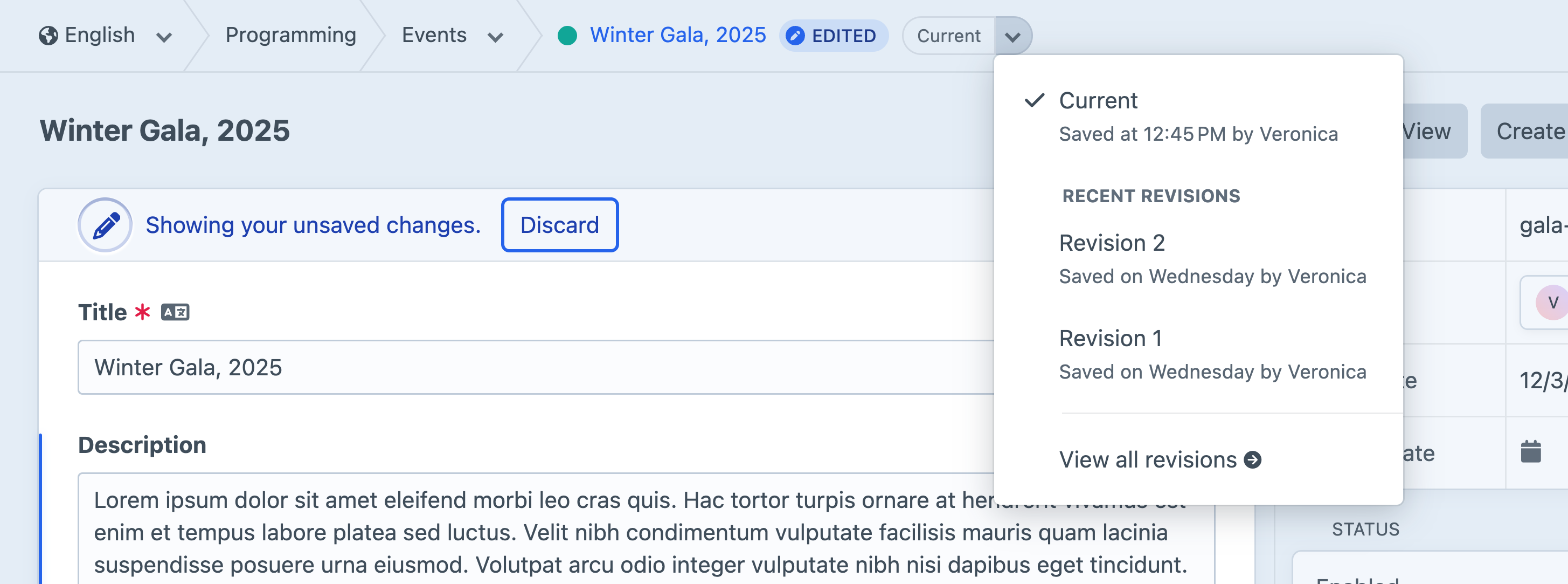
Task: Click the pencil icon next to unsaved changes message
Action: click(x=105, y=224)
